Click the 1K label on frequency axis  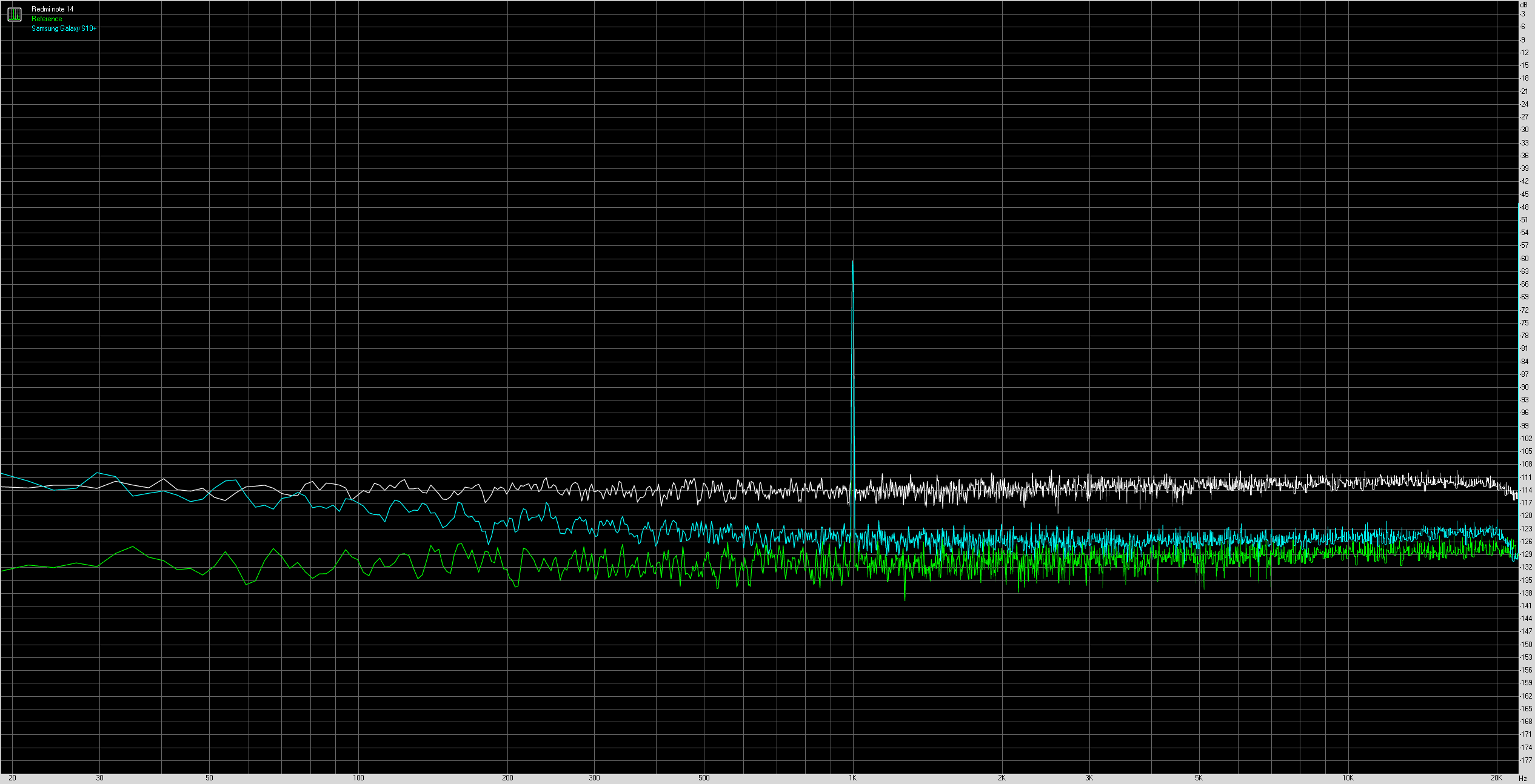click(852, 778)
